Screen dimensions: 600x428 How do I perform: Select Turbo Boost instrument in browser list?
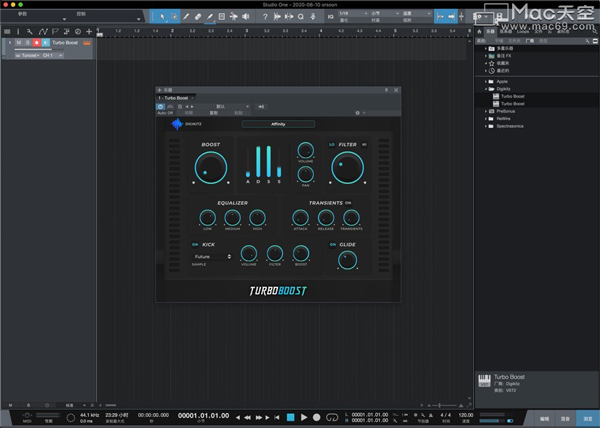[512, 96]
